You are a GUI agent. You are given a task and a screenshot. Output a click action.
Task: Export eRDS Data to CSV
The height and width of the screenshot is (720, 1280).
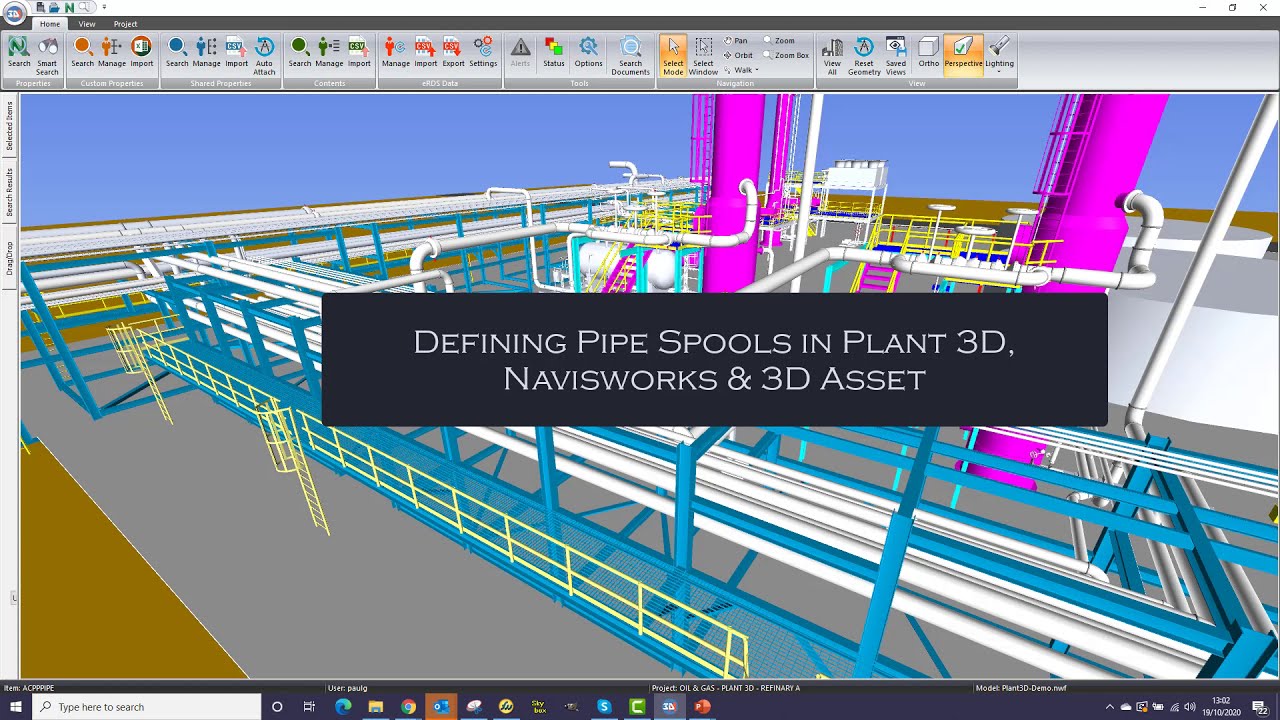coord(454,54)
